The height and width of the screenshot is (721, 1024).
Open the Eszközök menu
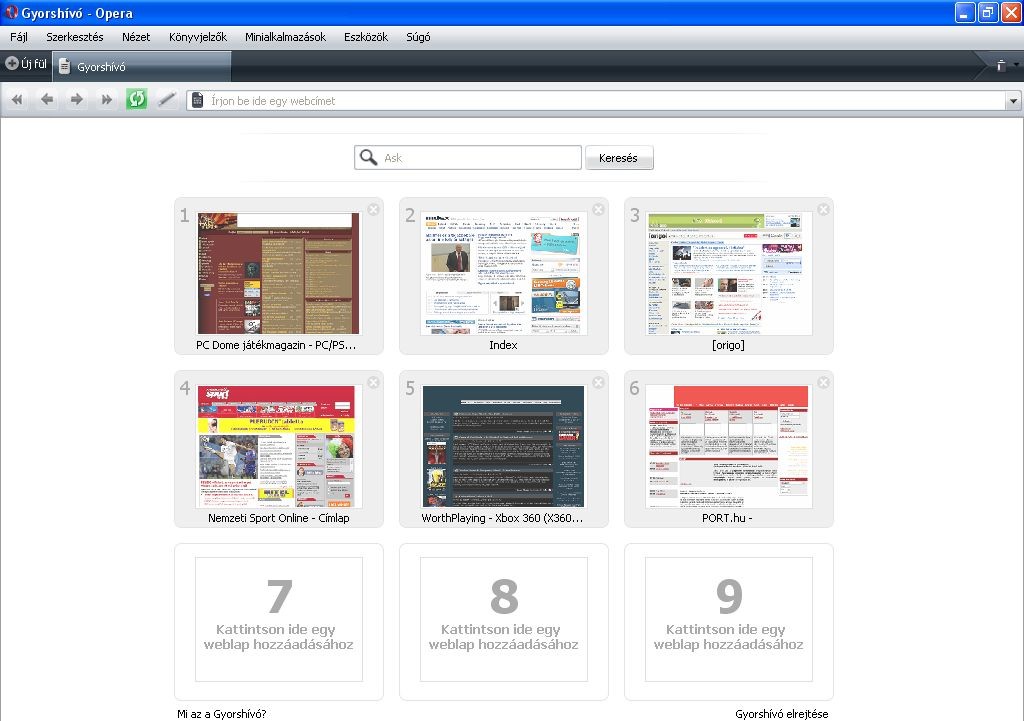tap(366, 37)
